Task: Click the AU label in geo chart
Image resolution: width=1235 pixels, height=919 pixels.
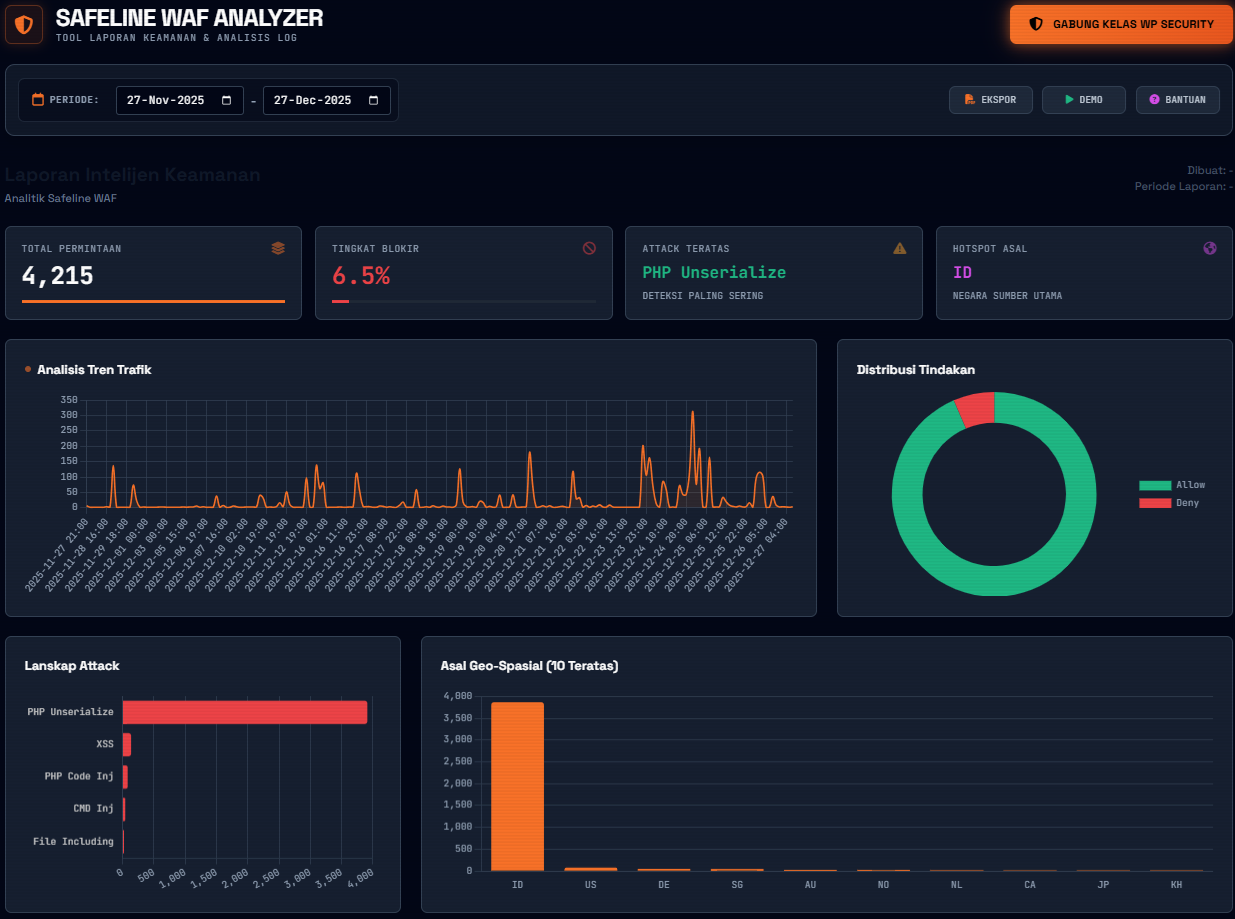Action: pyautogui.click(x=810, y=886)
